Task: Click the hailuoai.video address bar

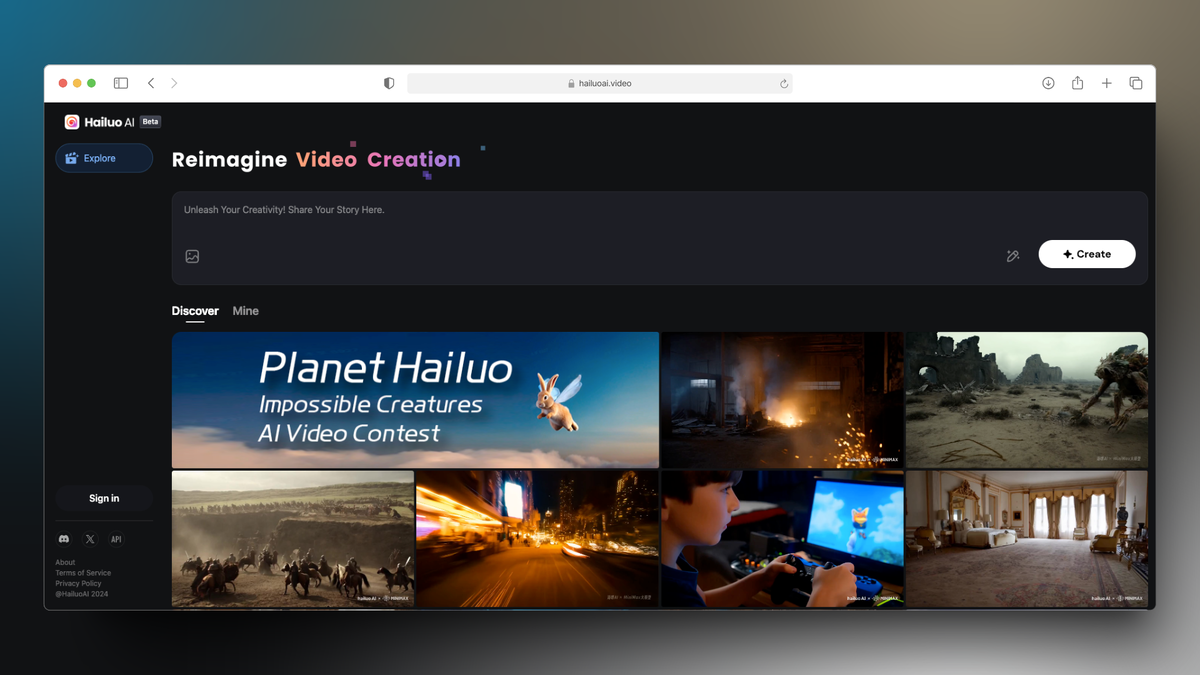Action: (x=599, y=84)
